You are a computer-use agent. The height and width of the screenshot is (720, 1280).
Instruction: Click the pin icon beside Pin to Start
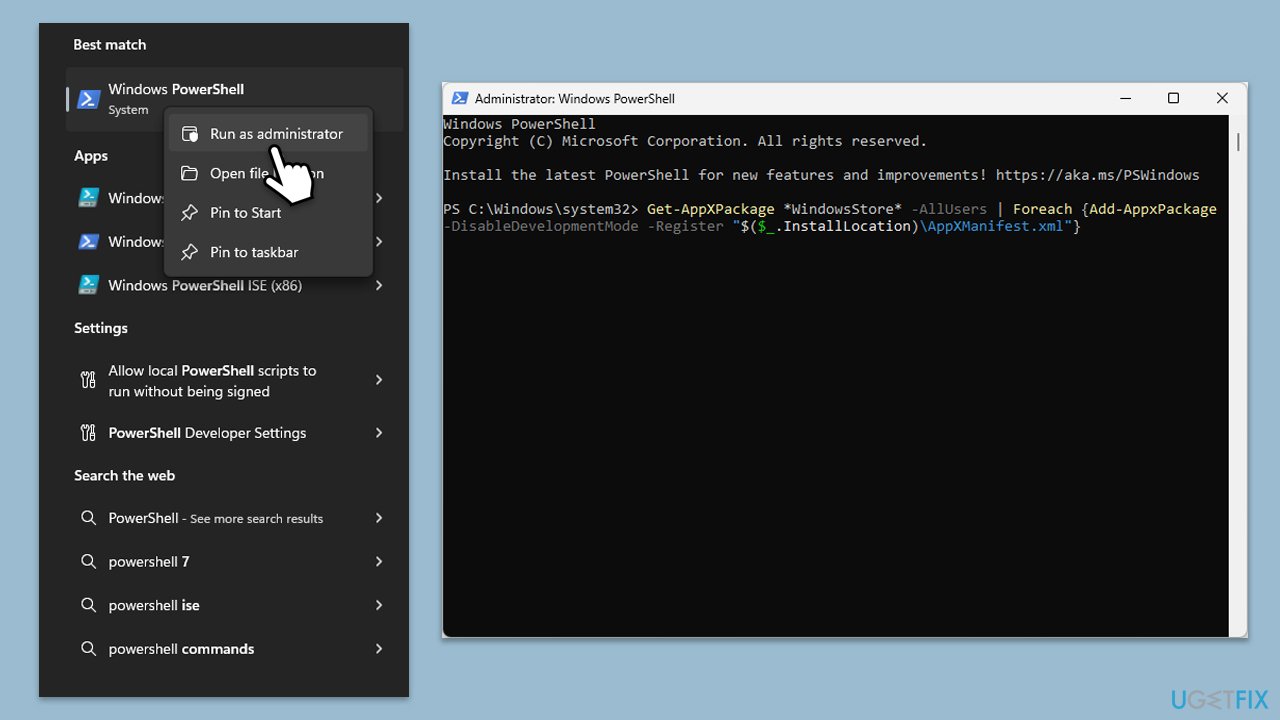tap(189, 213)
